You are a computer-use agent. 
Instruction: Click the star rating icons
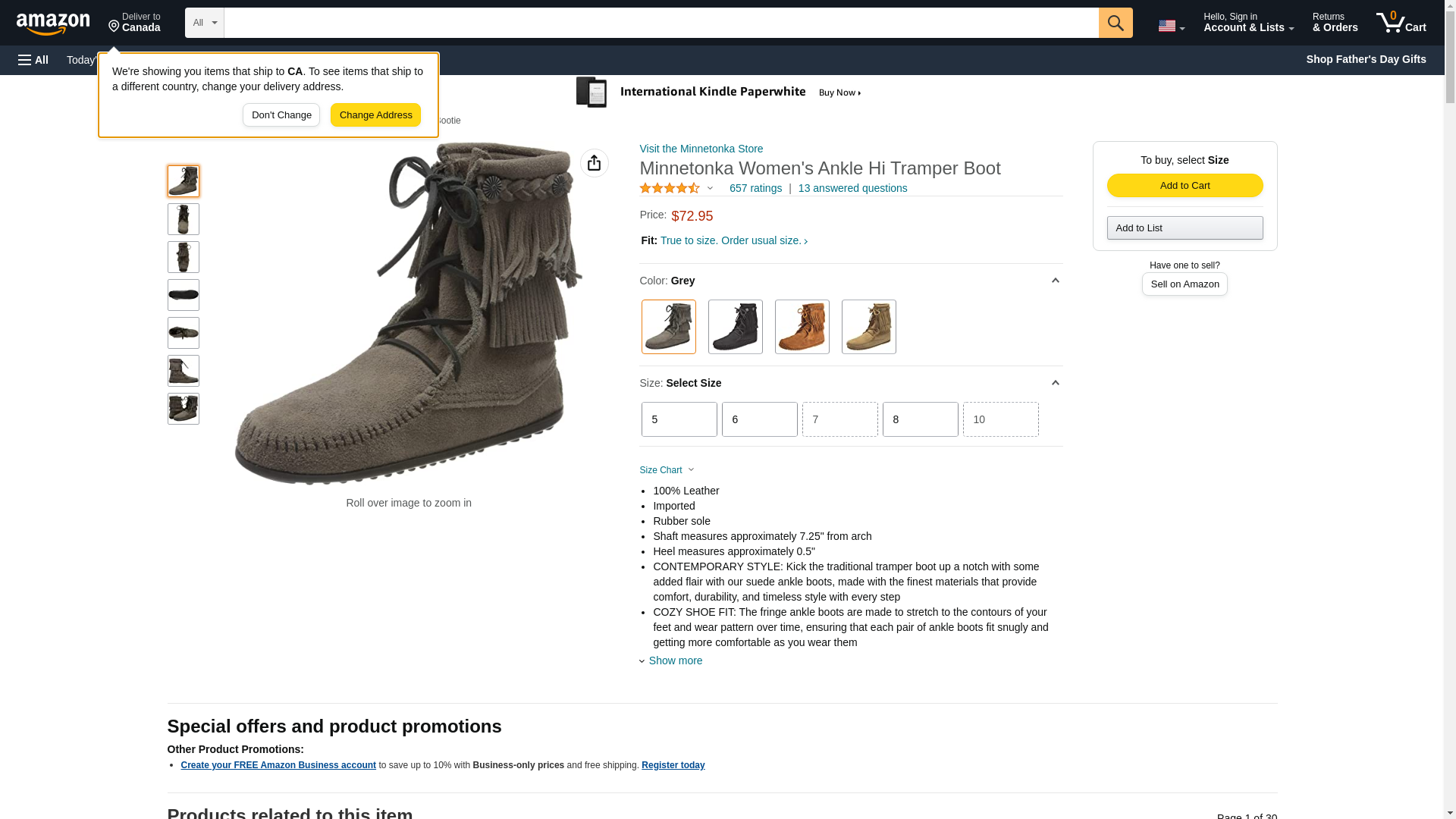coord(670,188)
